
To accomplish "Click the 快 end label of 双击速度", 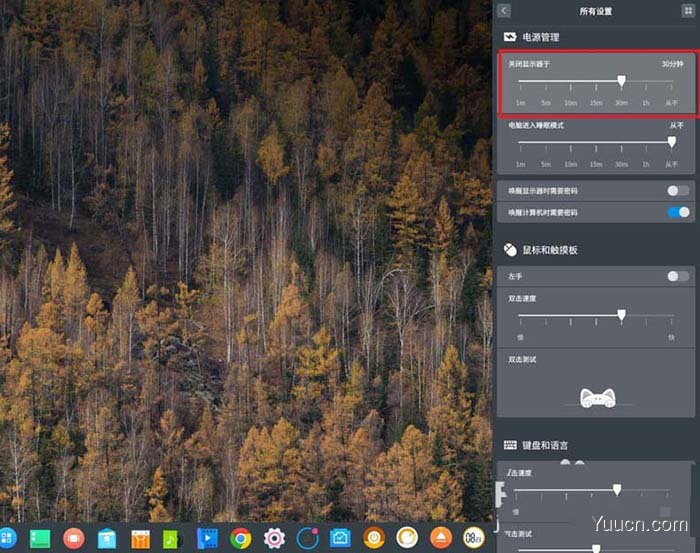I will [x=671, y=337].
